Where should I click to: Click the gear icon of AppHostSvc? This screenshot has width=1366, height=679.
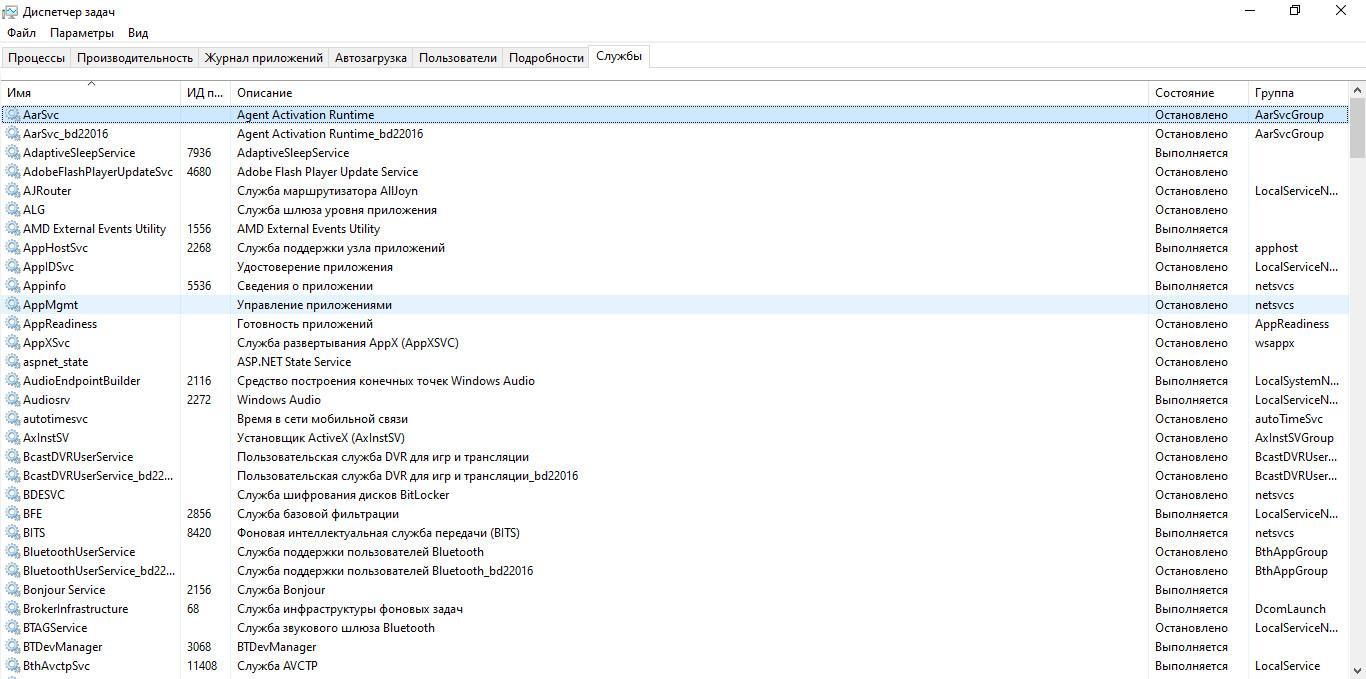[13, 248]
